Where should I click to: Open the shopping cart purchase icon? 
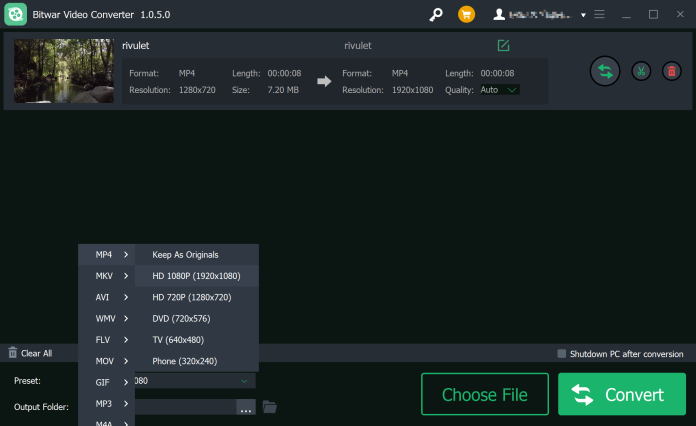(466, 14)
